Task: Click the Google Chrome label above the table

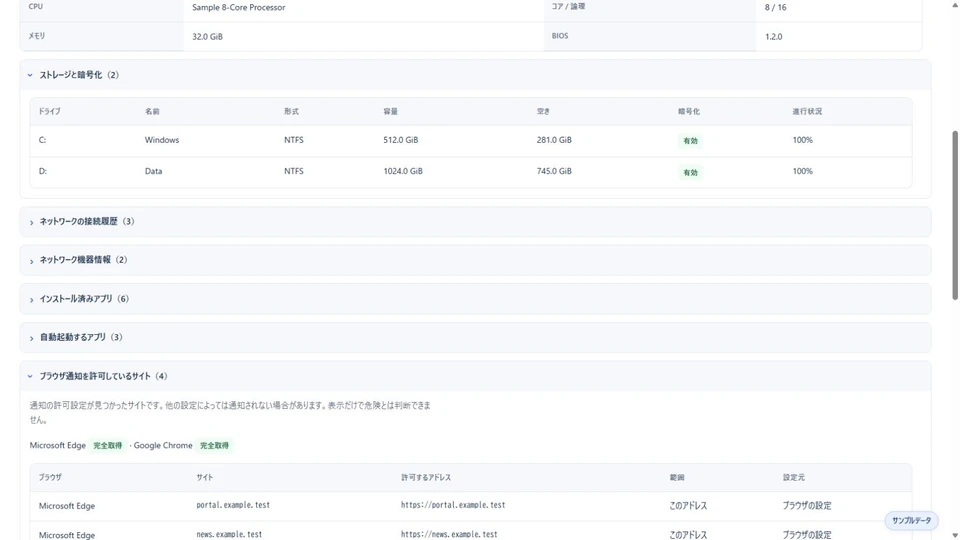Action: tap(163, 446)
